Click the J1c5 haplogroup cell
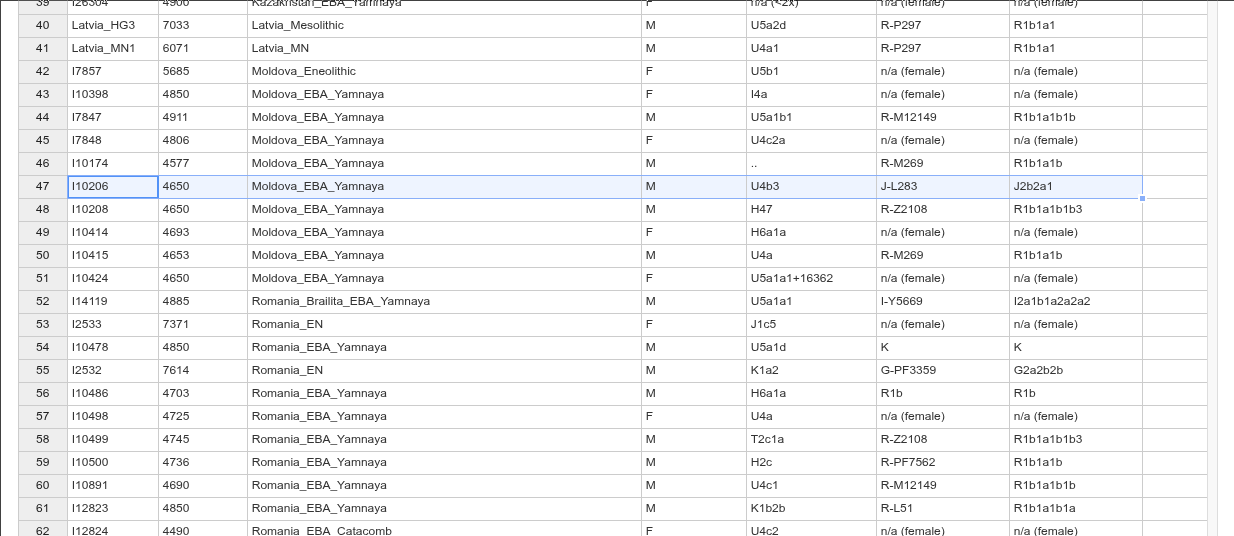The height and width of the screenshot is (536, 1234). [x=811, y=324]
